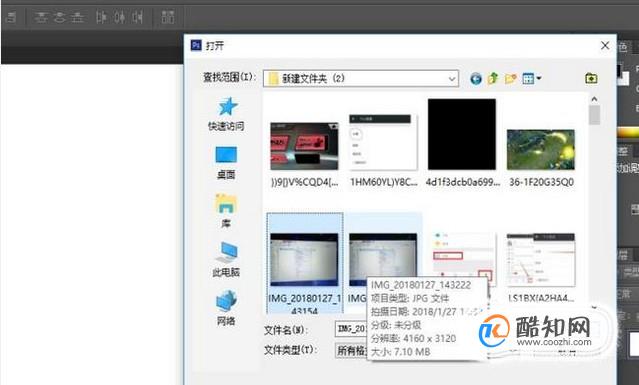
Task: Select the 桌面 desktop location
Action: point(226,163)
